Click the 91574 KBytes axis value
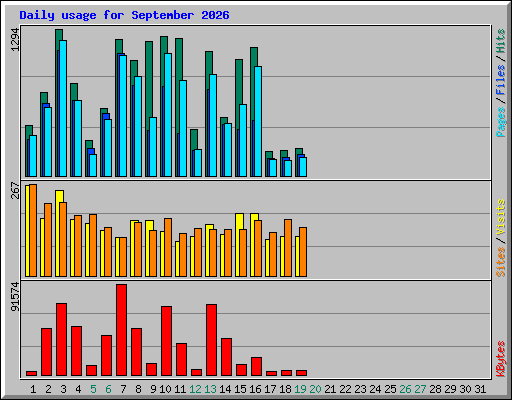The height and width of the screenshot is (400, 512). (15, 296)
